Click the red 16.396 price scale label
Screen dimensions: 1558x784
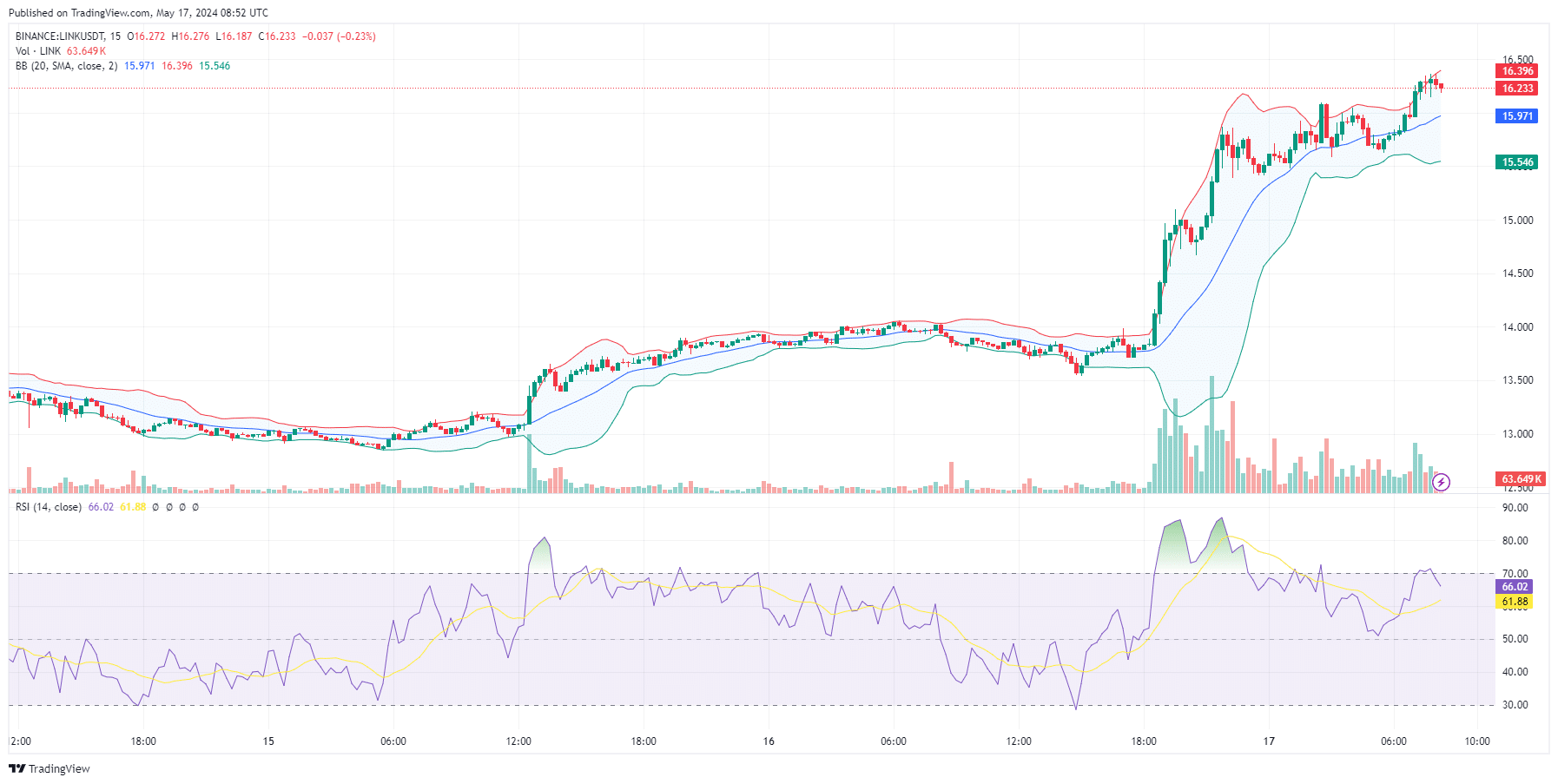1517,71
